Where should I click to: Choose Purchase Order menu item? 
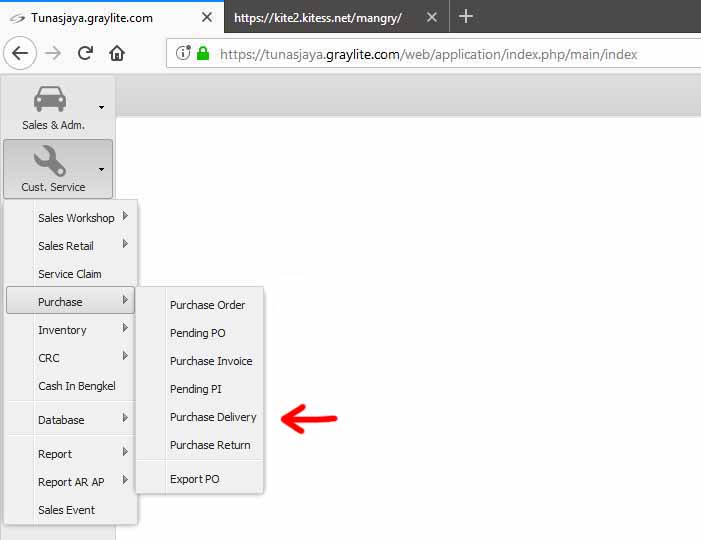point(207,305)
